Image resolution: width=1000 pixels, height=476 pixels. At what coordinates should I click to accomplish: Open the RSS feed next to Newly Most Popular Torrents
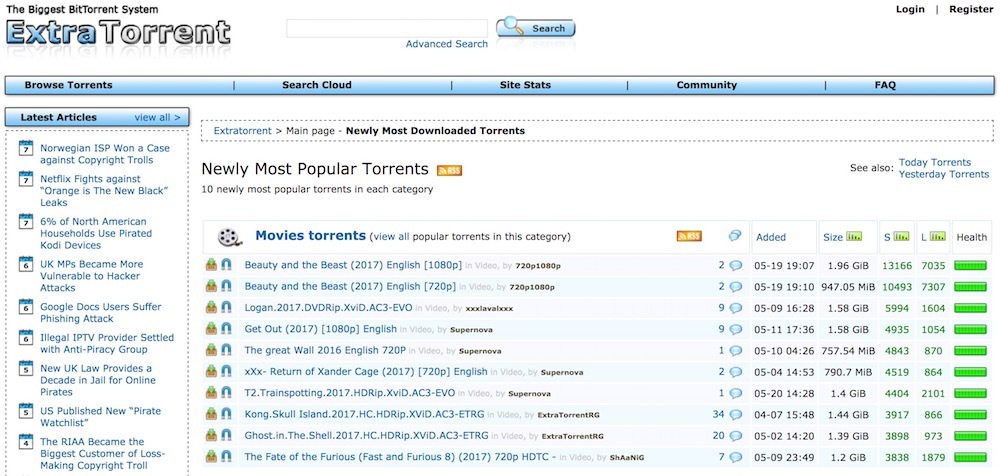[x=449, y=170]
